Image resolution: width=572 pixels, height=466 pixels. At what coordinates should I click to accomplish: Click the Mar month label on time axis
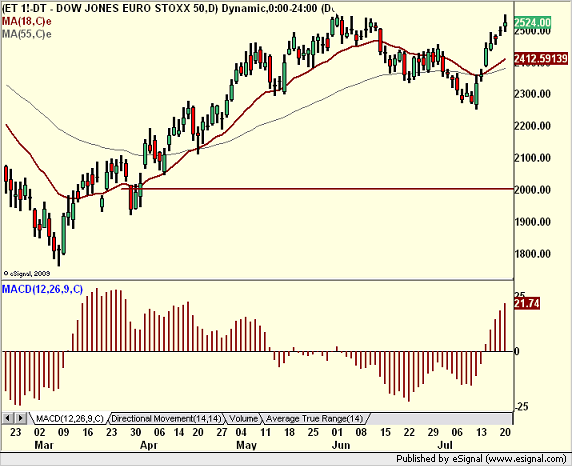[x=44, y=445]
